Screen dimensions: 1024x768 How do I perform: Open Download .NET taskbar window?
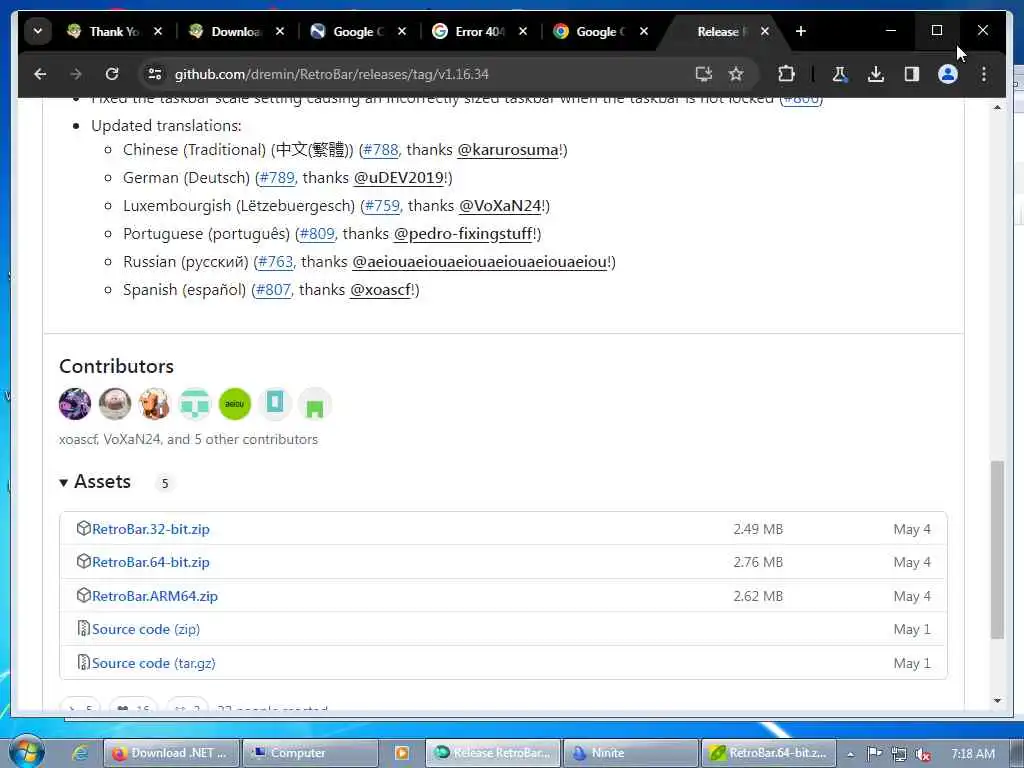tap(171, 753)
